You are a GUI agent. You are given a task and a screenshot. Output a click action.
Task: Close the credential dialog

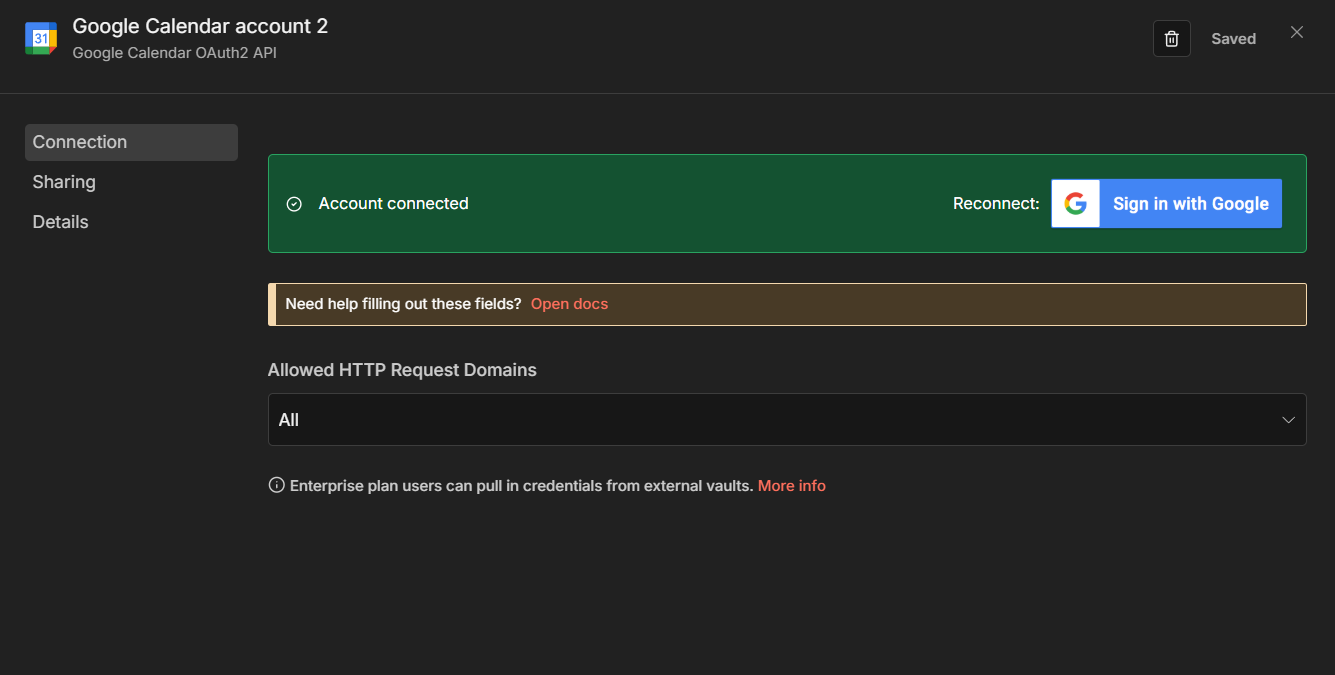(x=1297, y=32)
